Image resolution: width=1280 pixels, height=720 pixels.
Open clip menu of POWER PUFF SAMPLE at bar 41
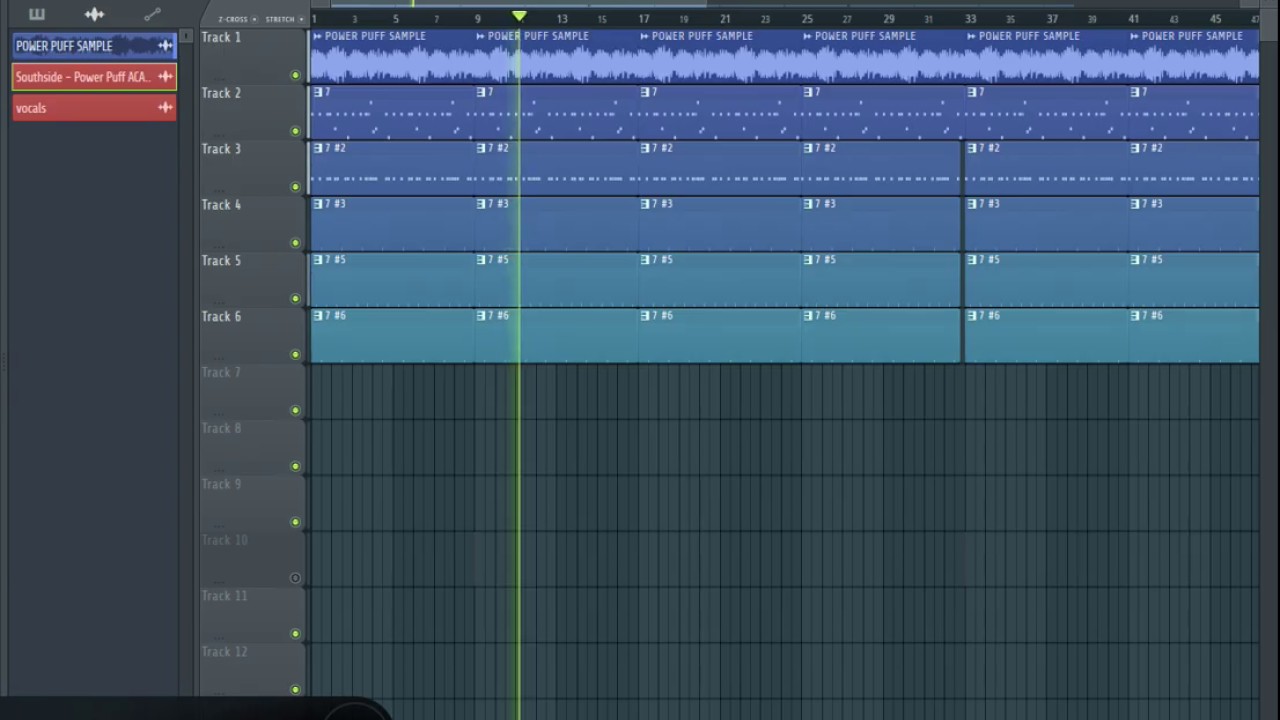[x=1135, y=36]
